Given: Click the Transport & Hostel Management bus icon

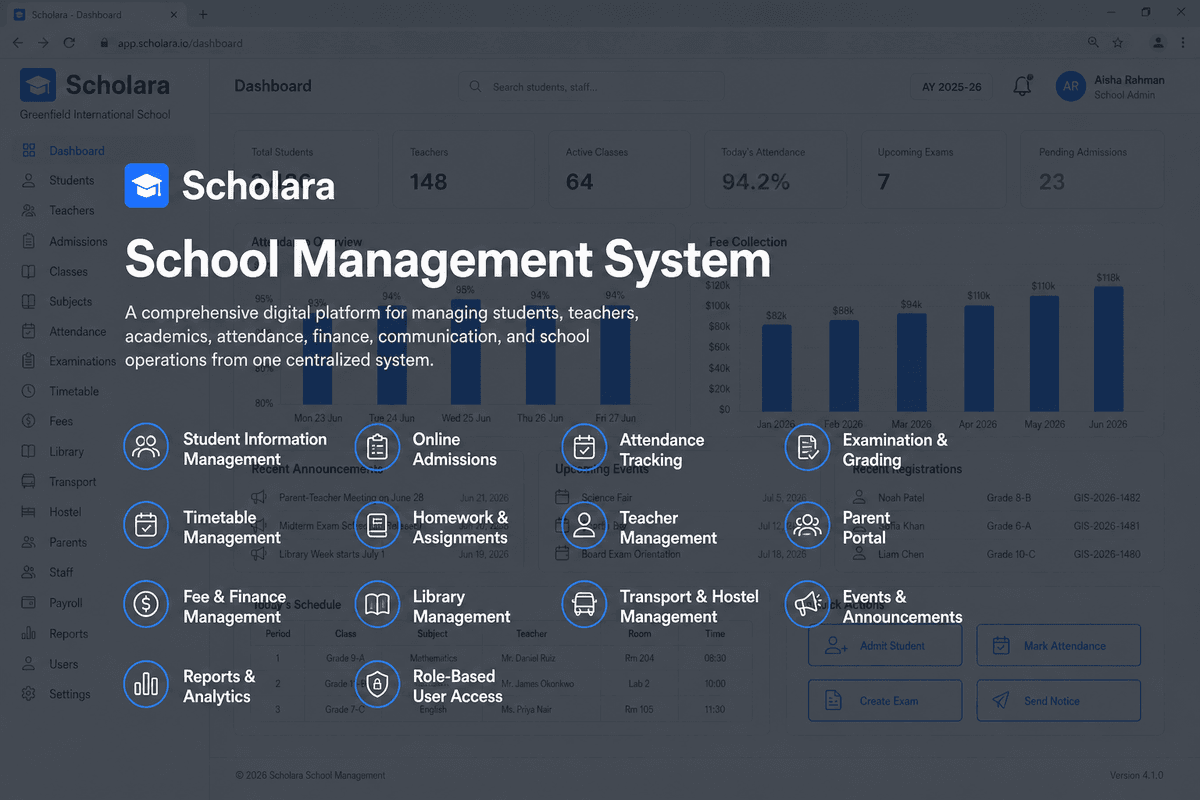Looking at the screenshot, I should click(584, 604).
